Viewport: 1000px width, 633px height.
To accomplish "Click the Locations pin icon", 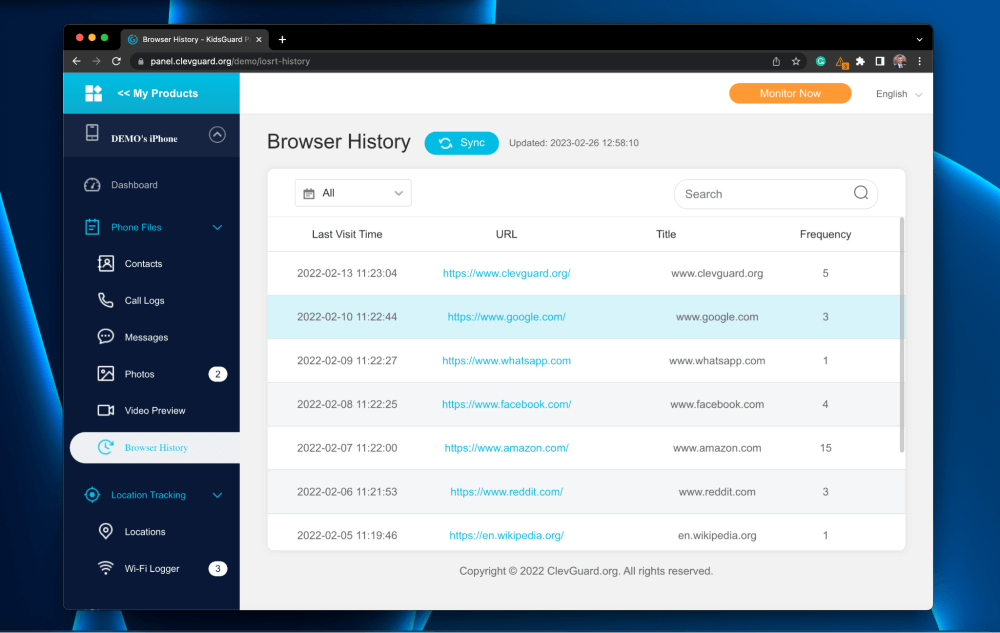I will pyautogui.click(x=106, y=532).
